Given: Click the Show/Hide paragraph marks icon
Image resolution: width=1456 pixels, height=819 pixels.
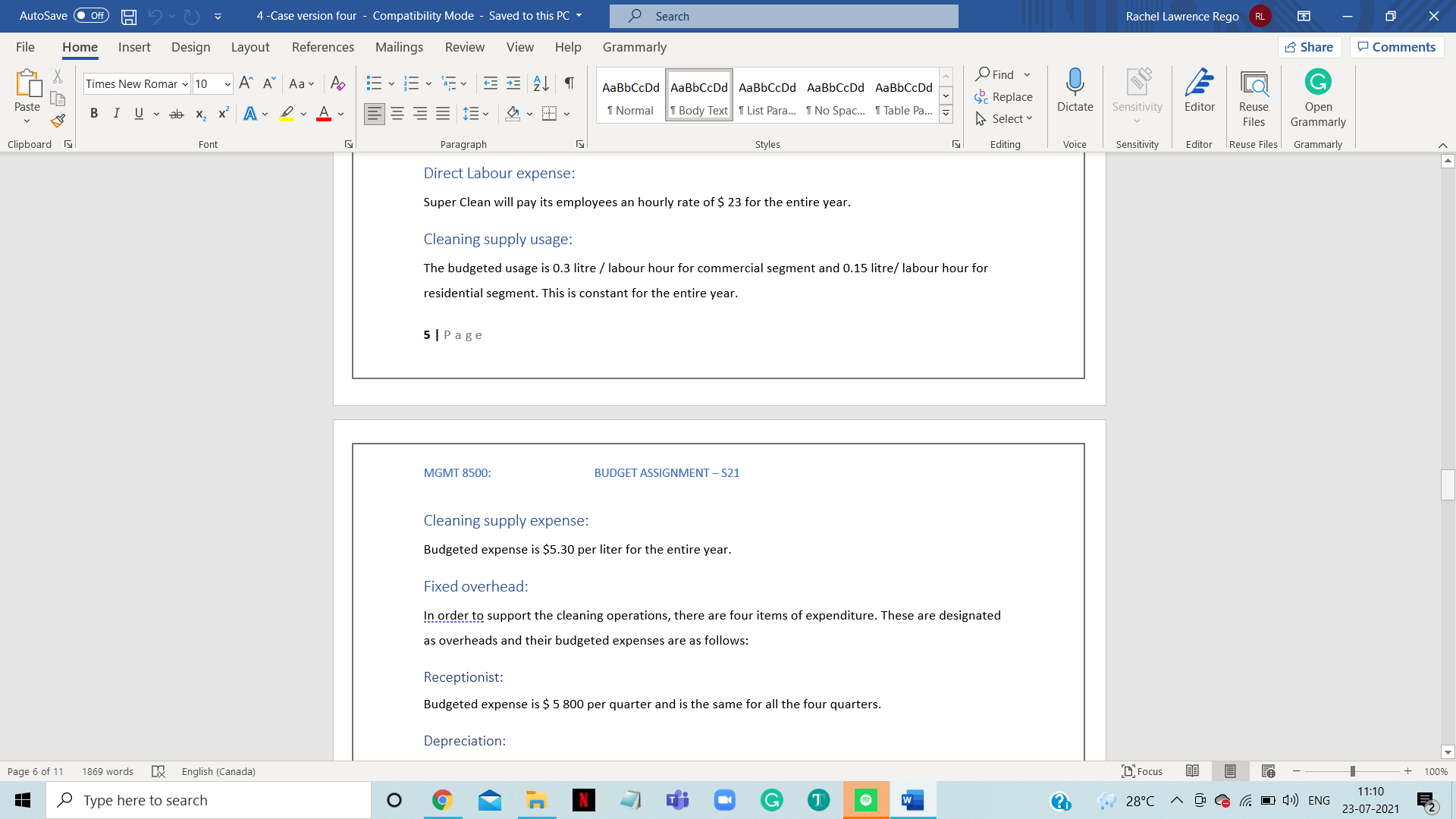Looking at the screenshot, I should tap(569, 83).
